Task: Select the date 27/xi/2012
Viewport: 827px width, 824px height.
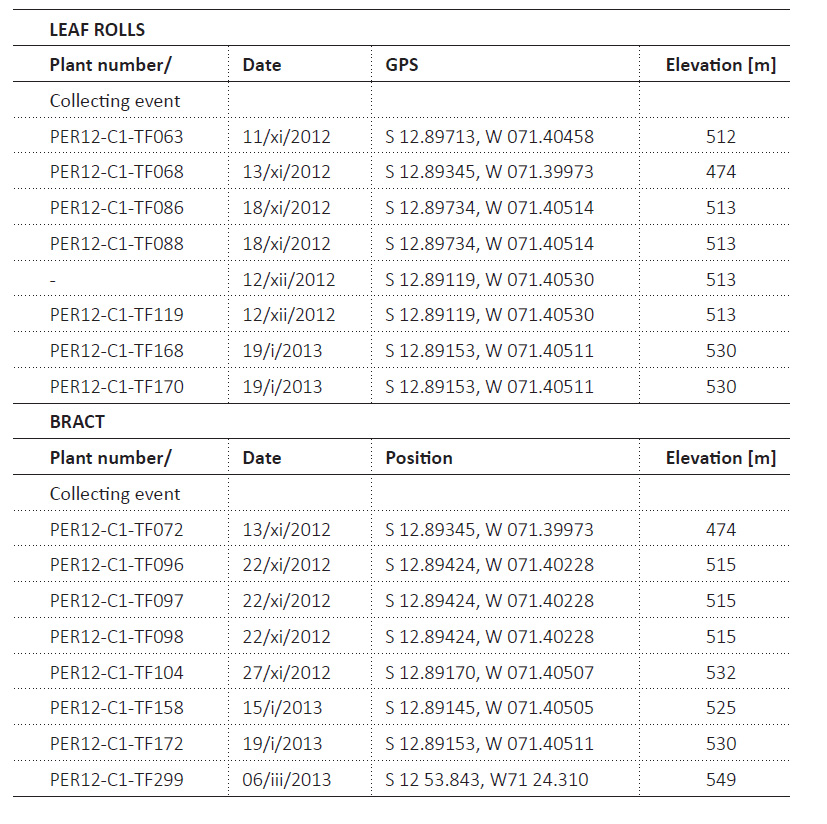Action: coord(286,673)
